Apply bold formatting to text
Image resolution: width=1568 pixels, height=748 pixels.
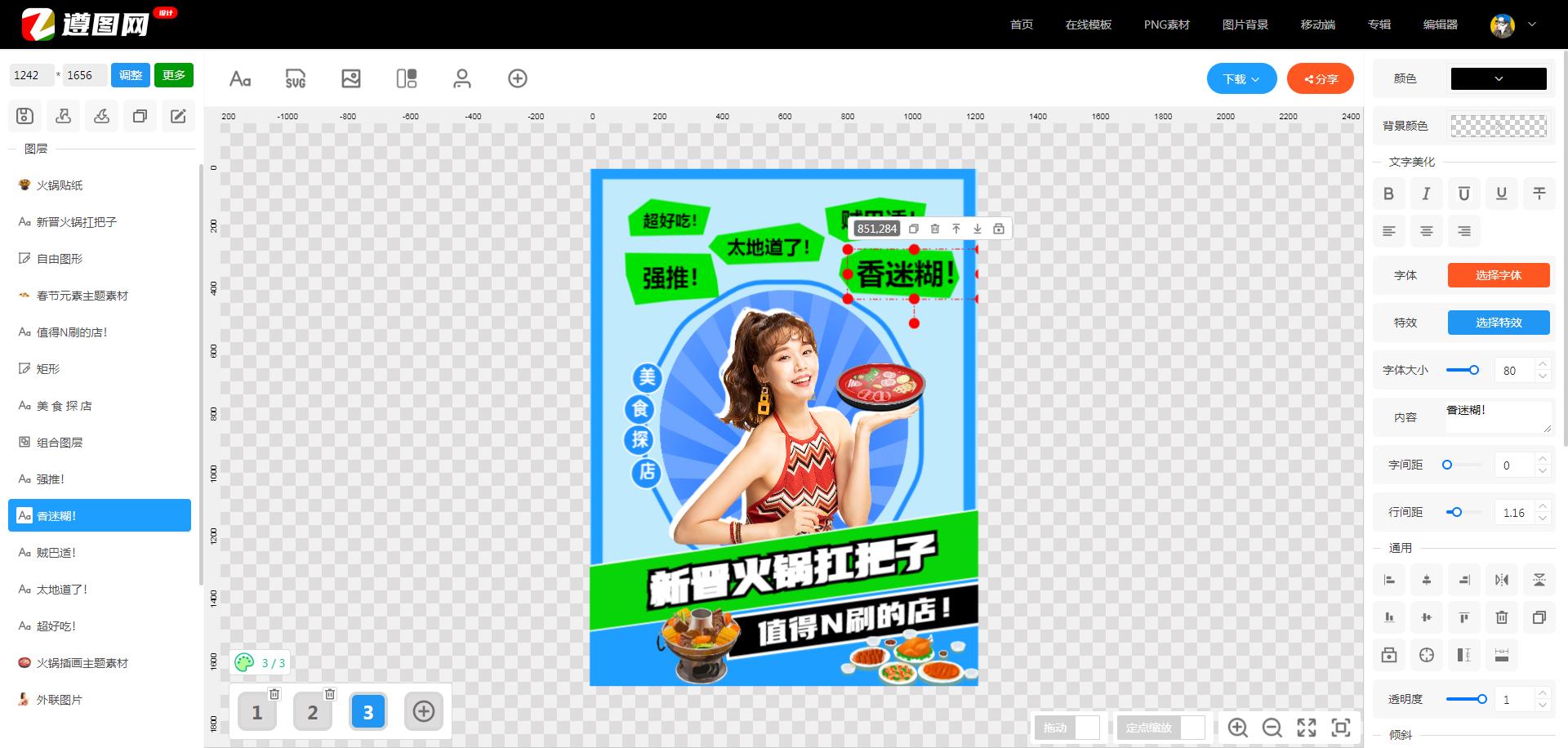[1388, 194]
